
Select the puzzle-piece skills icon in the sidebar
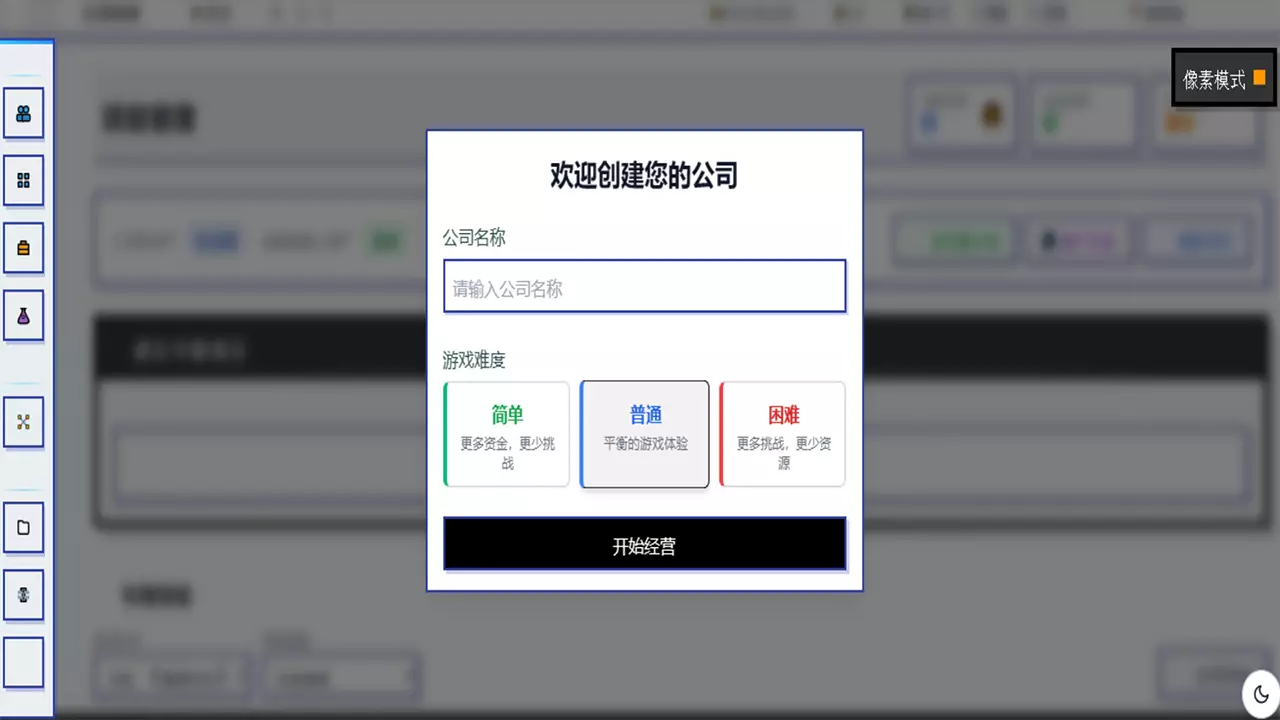pyautogui.click(x=23, y=421)
